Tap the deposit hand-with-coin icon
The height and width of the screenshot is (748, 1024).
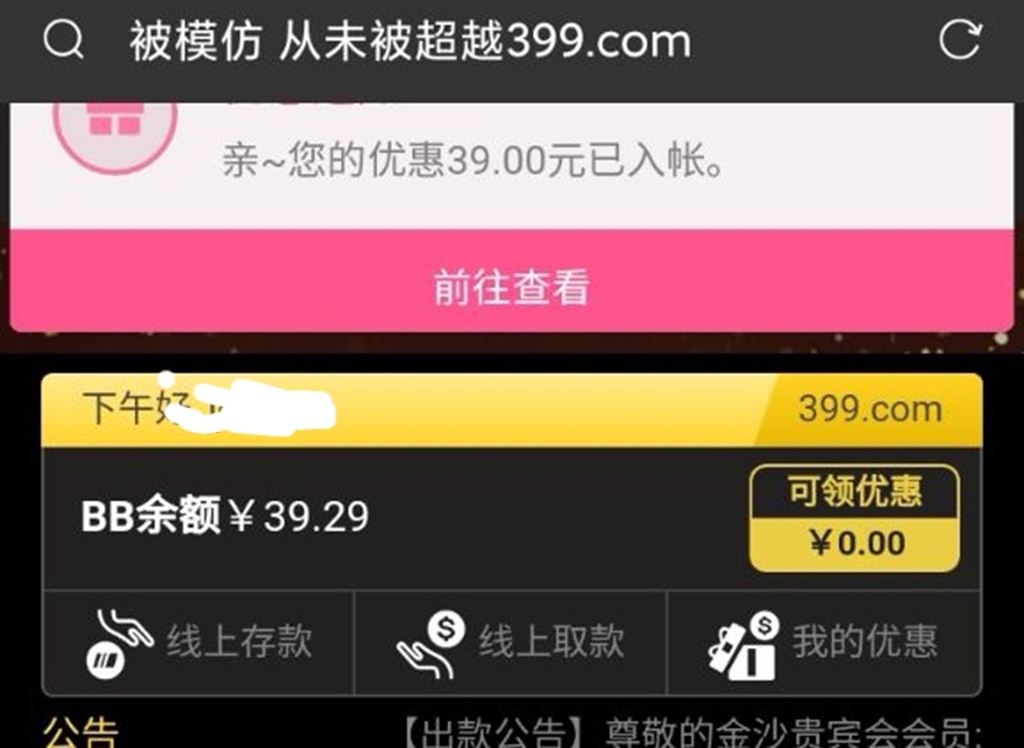(120, 643)
